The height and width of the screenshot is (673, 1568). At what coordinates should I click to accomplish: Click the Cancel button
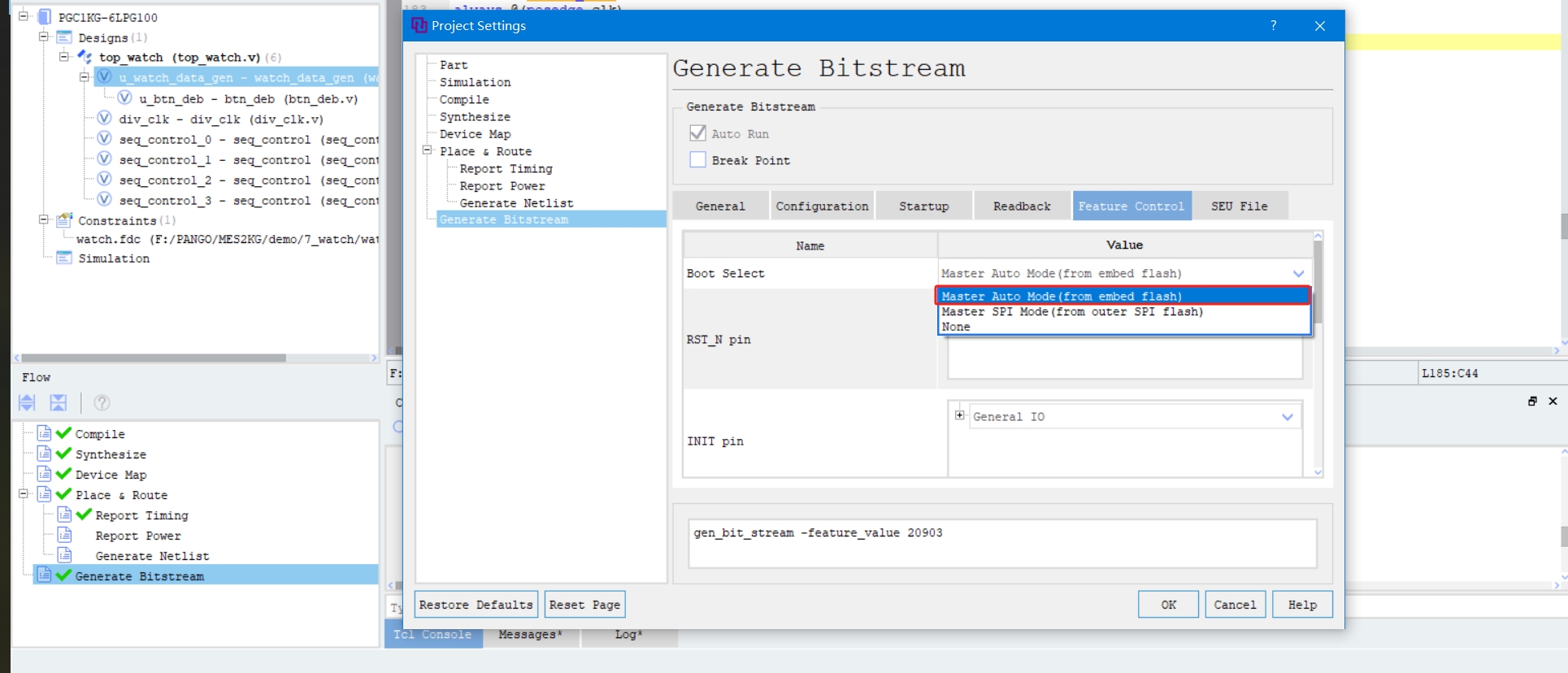(1235, 605)
